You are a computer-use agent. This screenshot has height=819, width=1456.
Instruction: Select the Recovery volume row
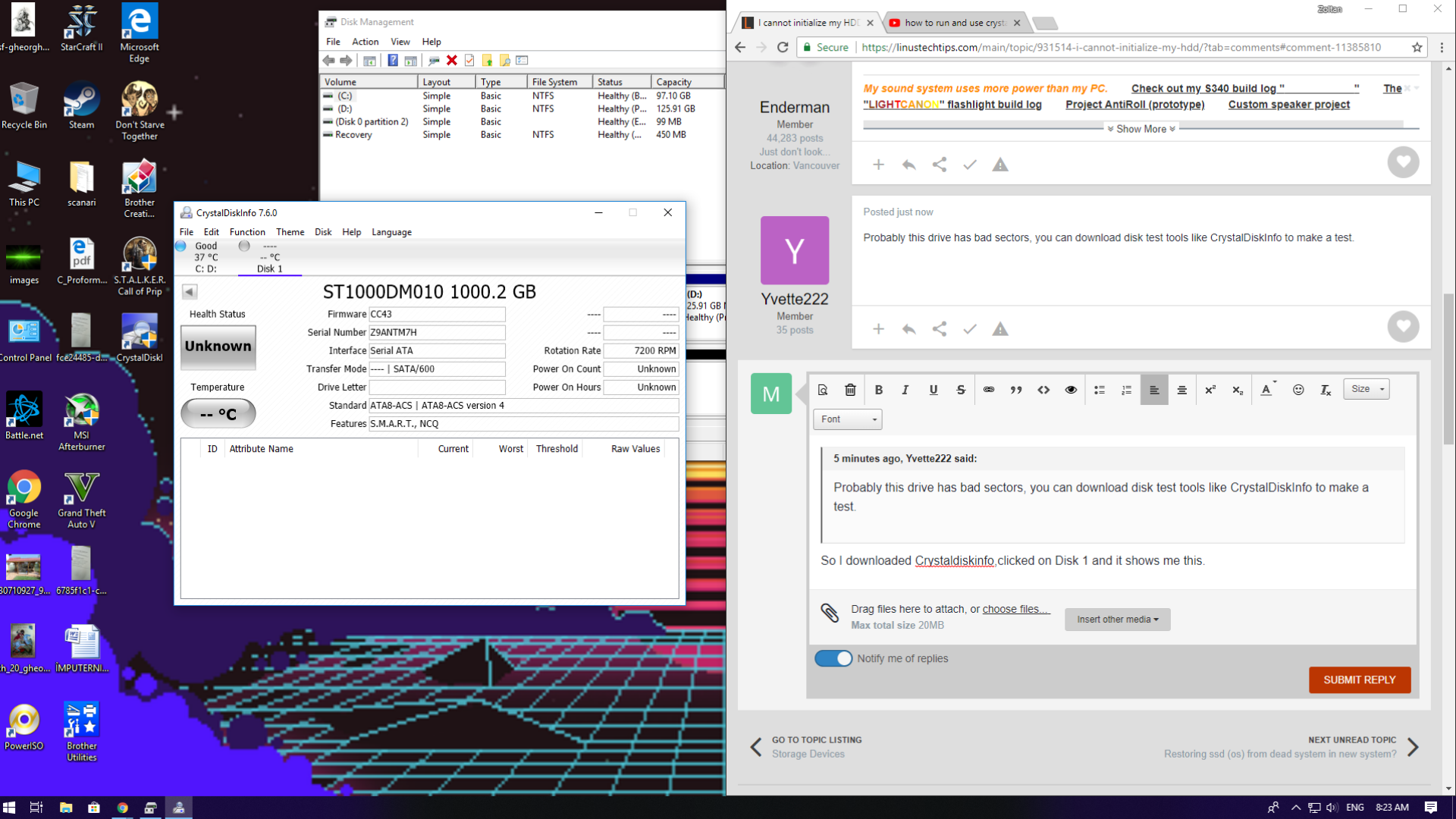(522, 135)
